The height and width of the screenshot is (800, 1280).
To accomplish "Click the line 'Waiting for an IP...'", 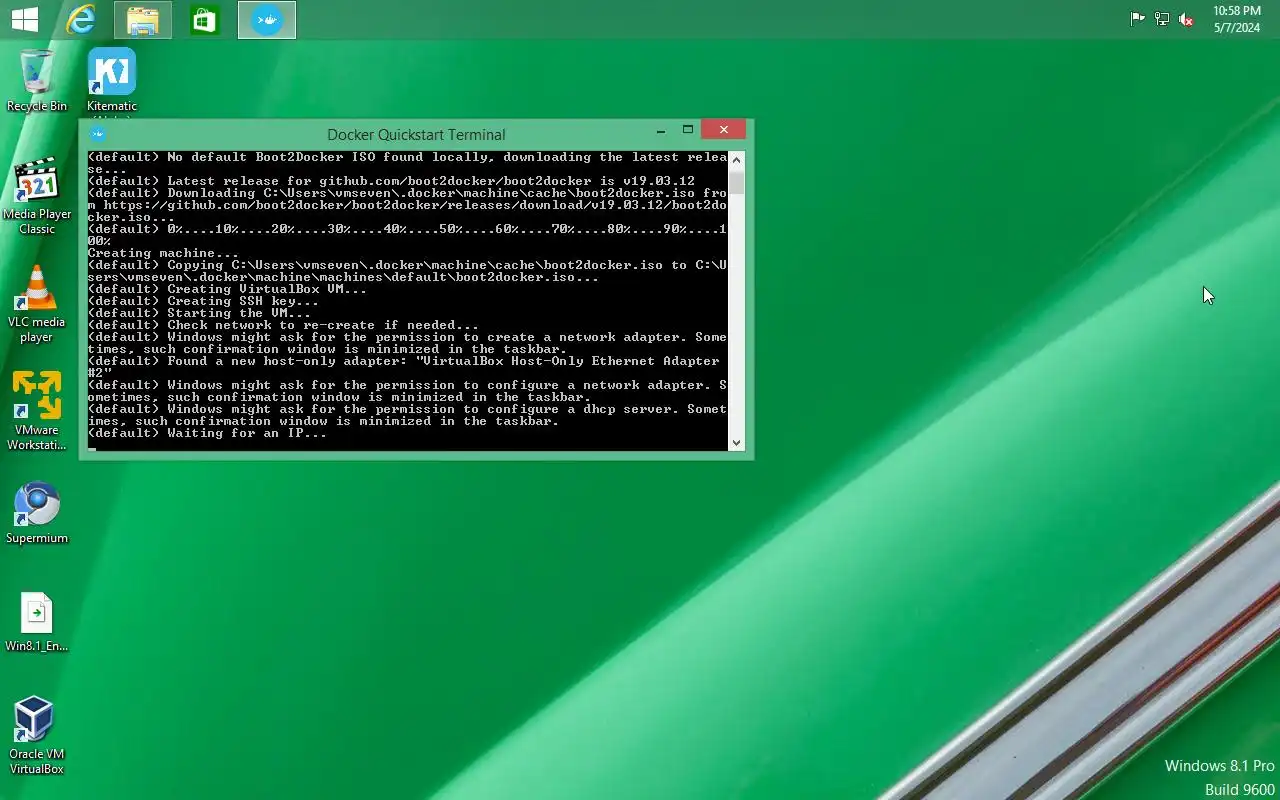I will pos(207,433).
